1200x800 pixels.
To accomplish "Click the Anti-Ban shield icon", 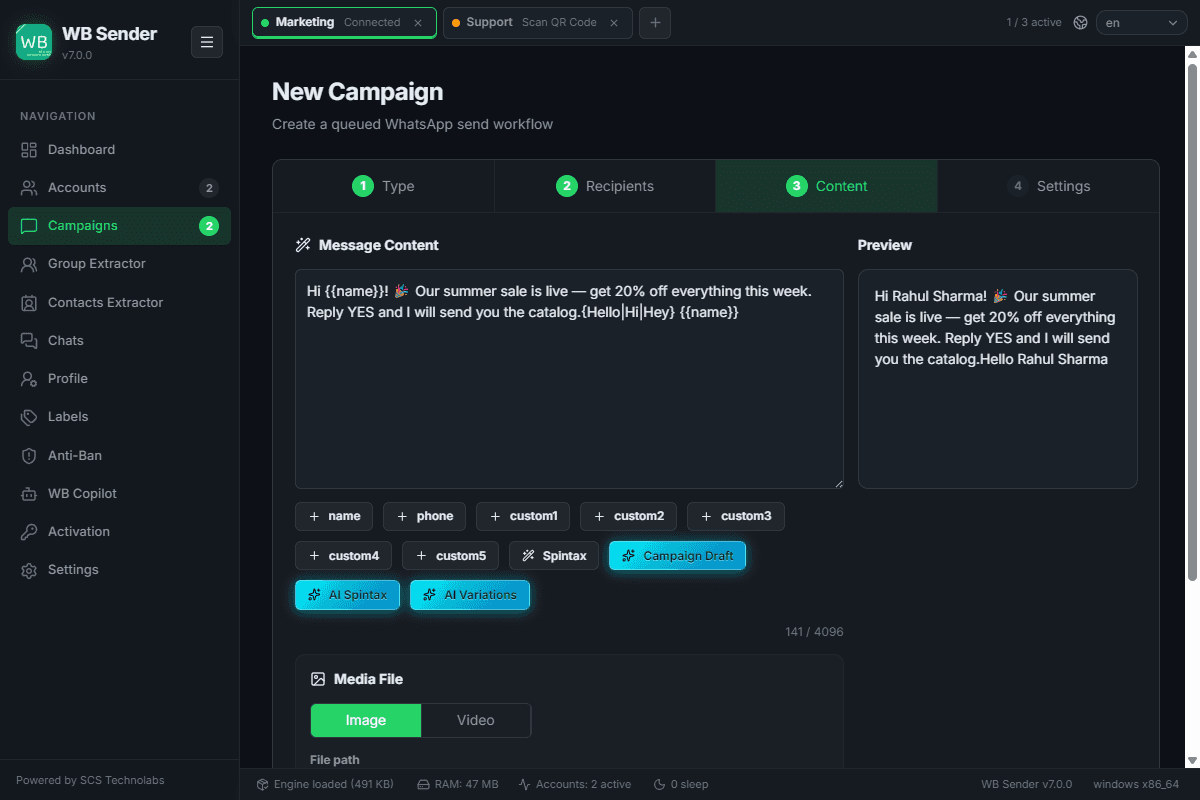I will tap(29, 456).
